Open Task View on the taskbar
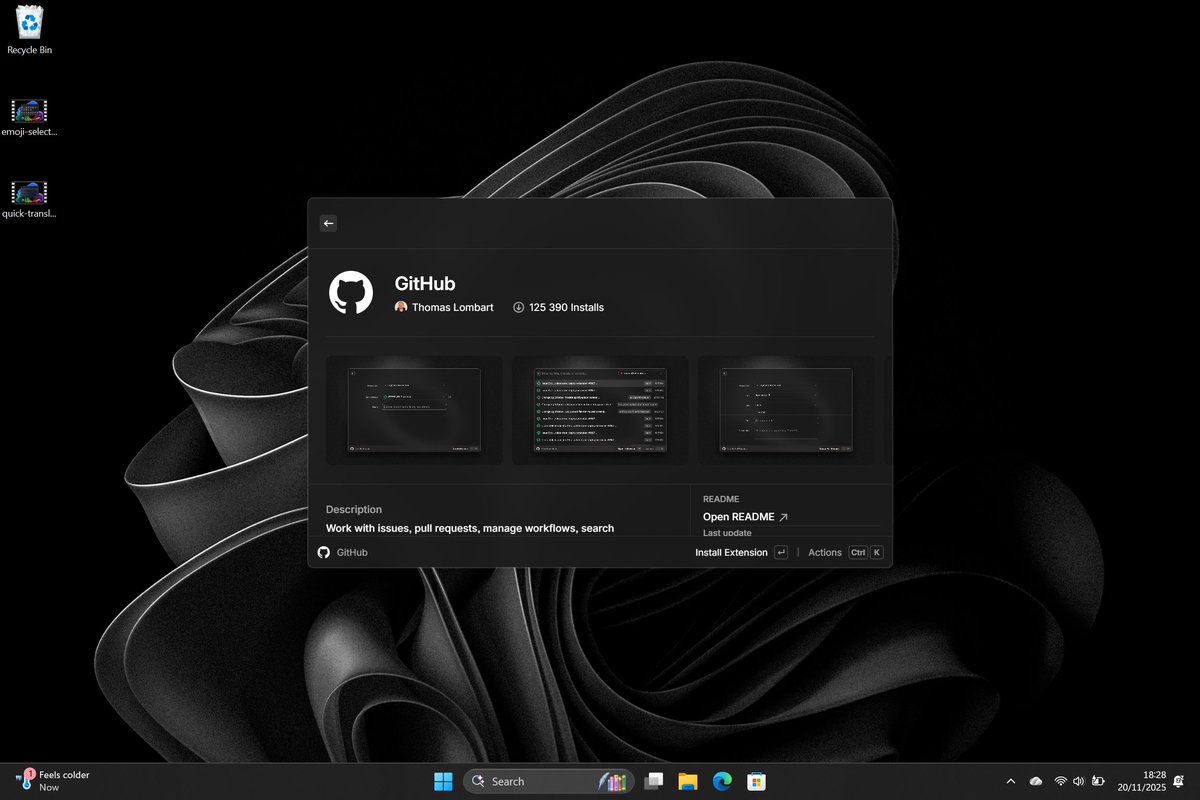 click(653, 781)
